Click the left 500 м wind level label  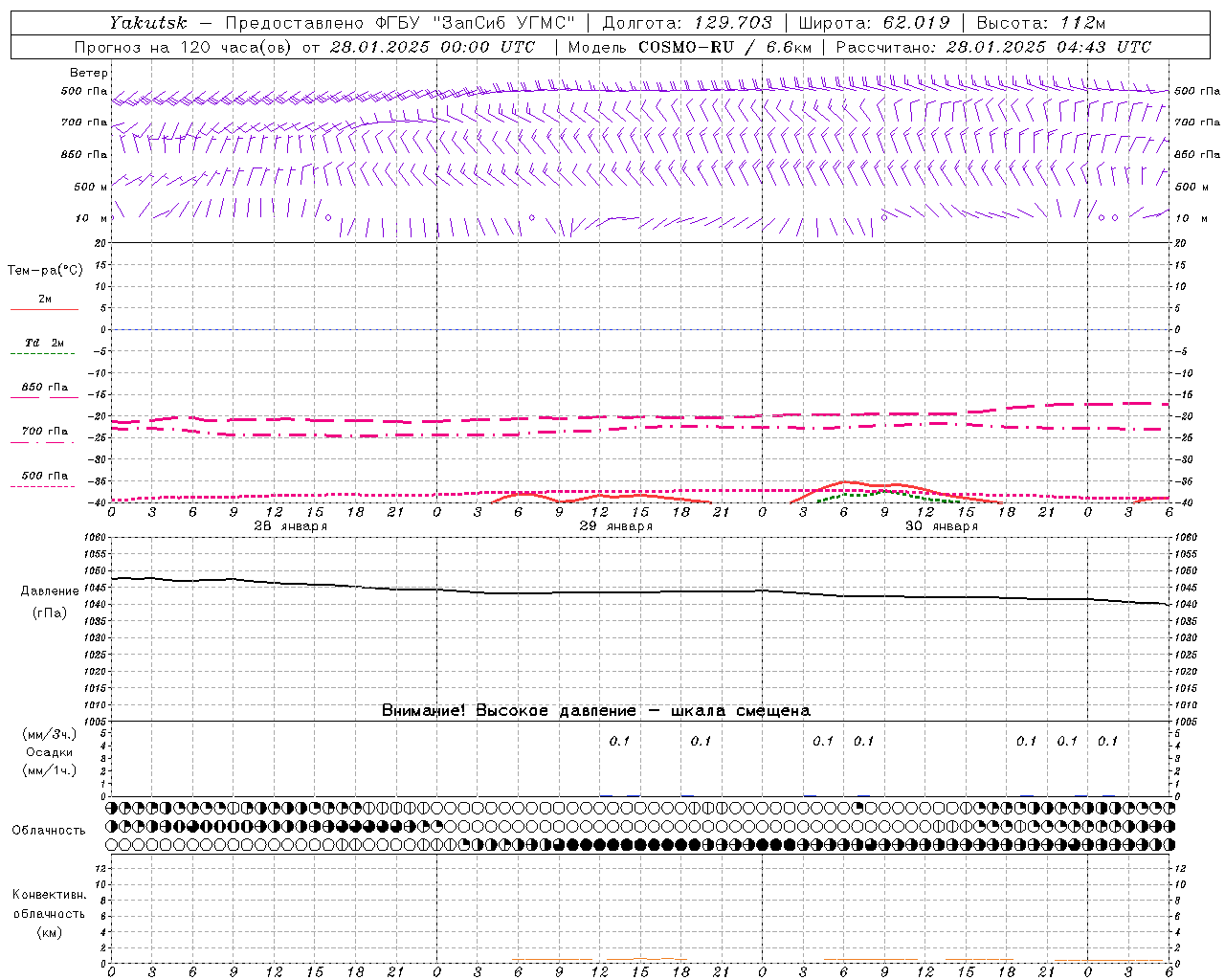coord(92,187)
